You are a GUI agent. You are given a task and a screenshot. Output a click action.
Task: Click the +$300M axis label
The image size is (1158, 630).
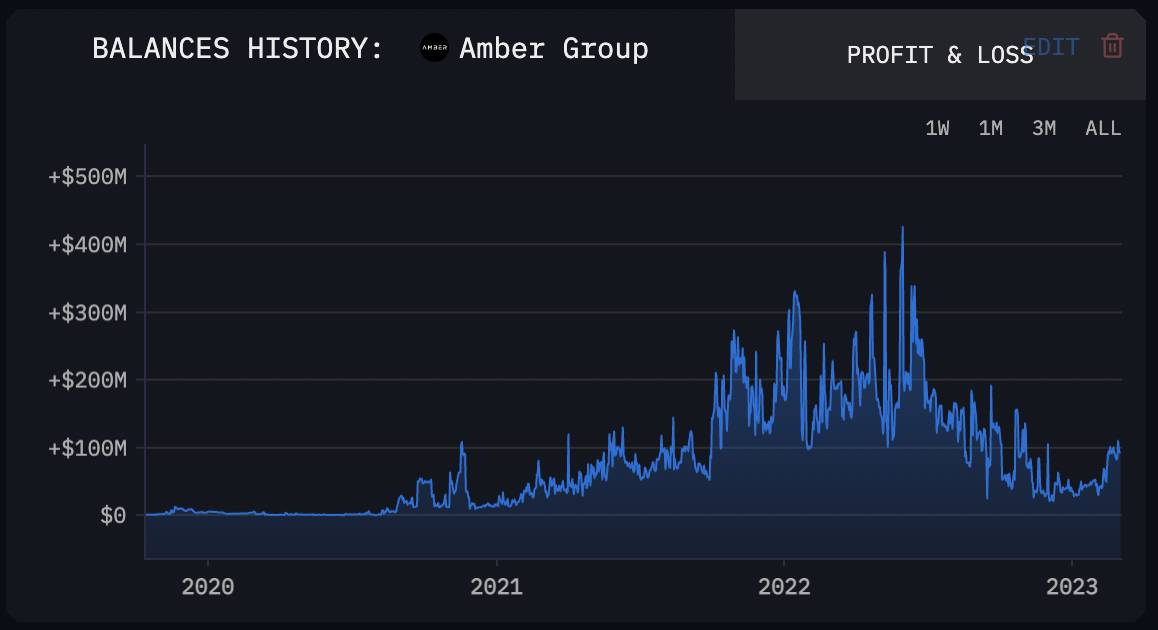(87, 312)
